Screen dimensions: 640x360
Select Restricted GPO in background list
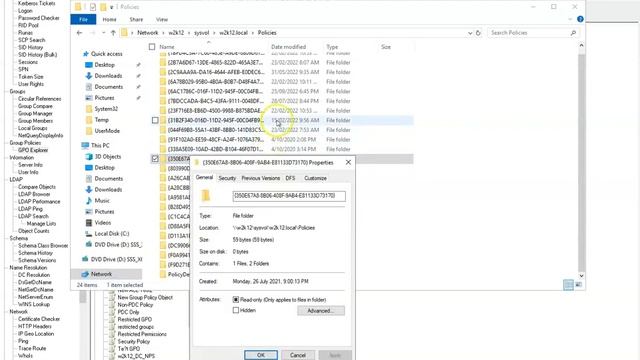134,320
